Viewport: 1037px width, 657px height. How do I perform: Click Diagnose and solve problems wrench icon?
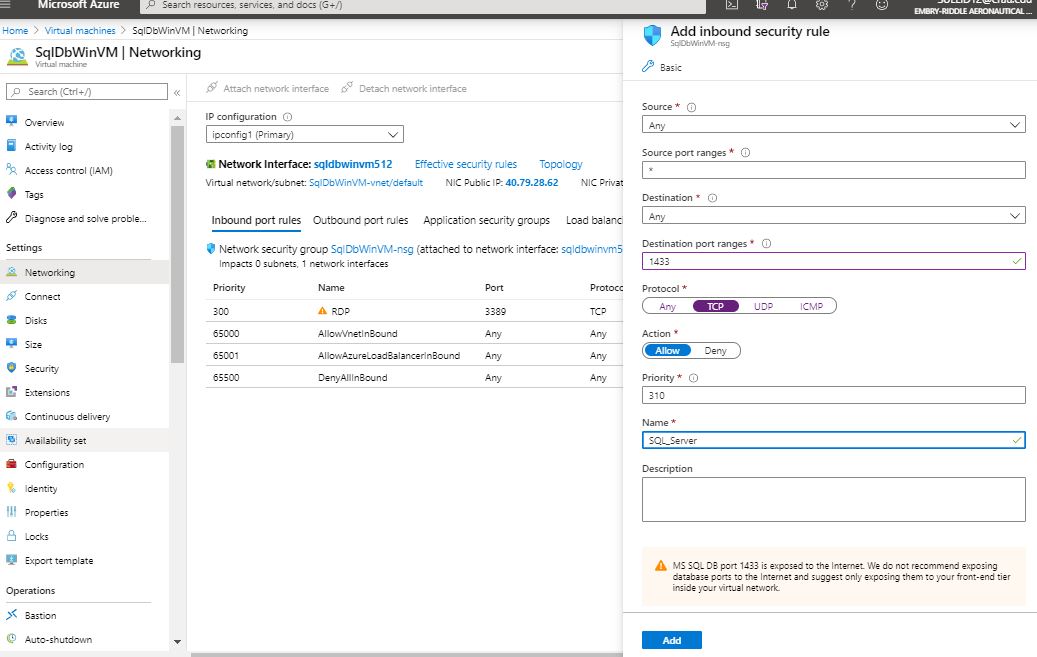(x=11, y=218)
